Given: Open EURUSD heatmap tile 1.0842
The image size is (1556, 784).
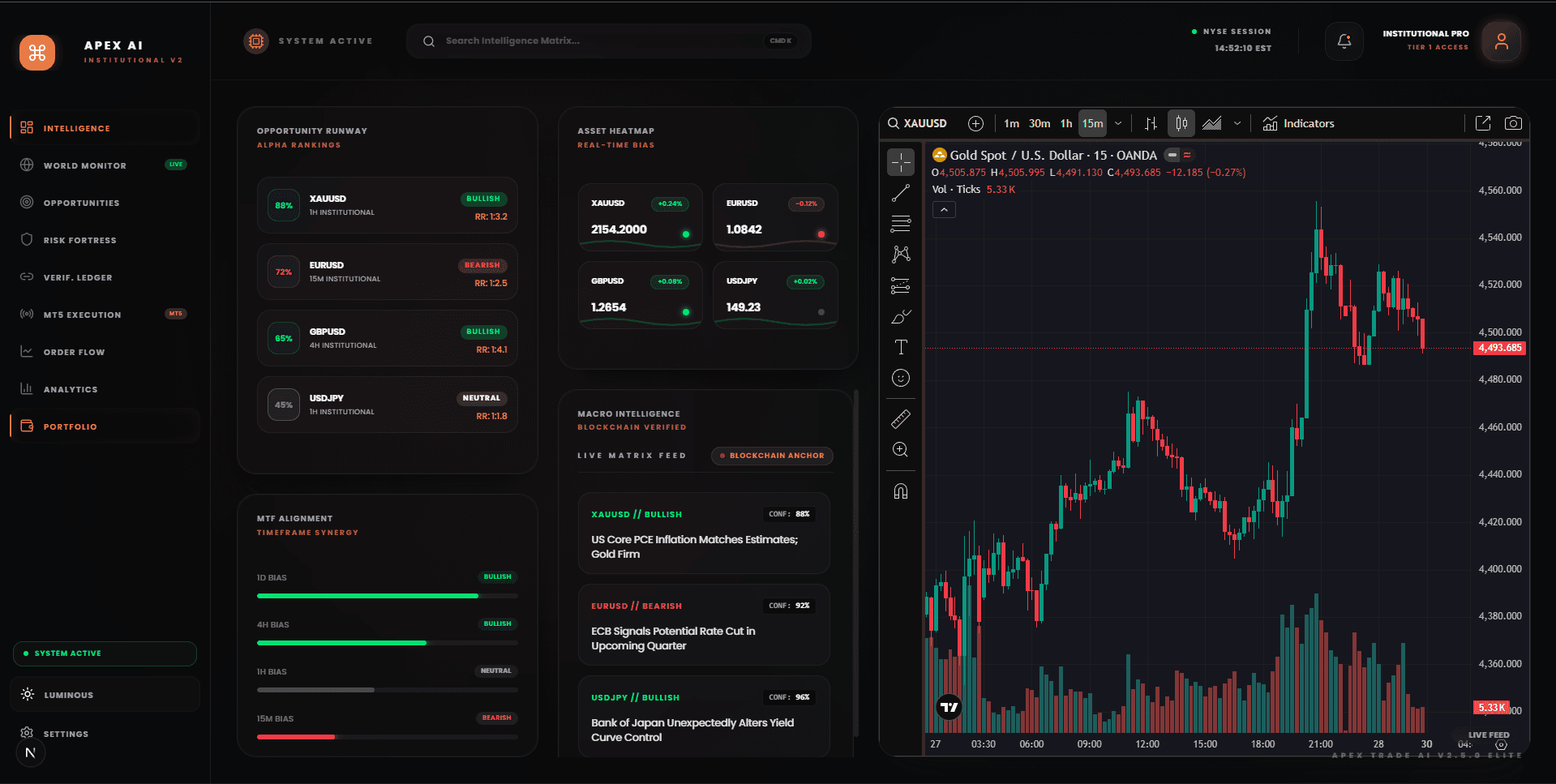Looking at the screenshot, I should point(775,216).
